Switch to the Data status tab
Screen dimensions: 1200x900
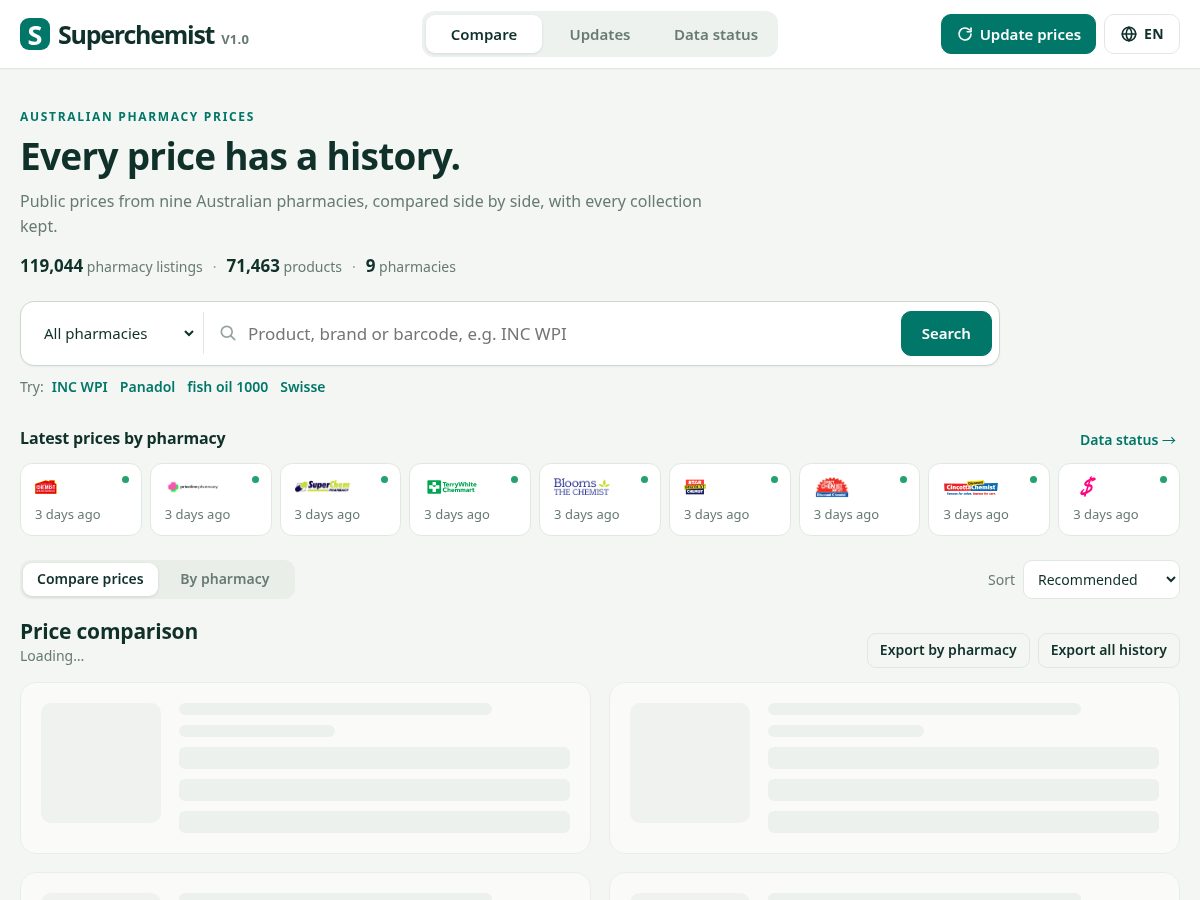(x=716, y=34)
